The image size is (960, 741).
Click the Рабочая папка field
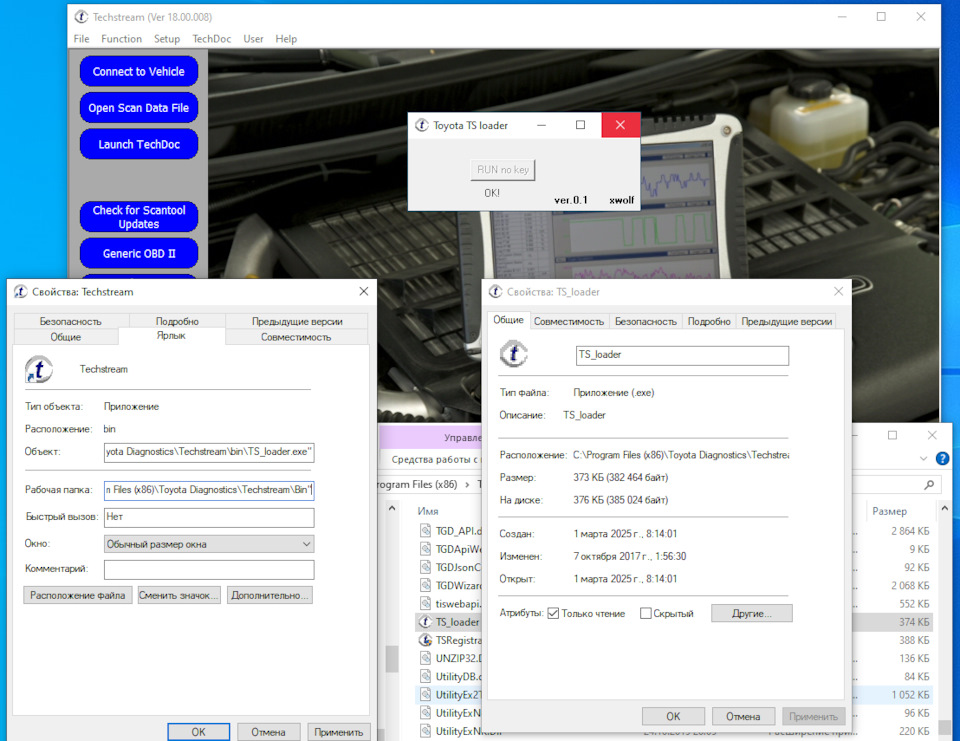point(209,490)
